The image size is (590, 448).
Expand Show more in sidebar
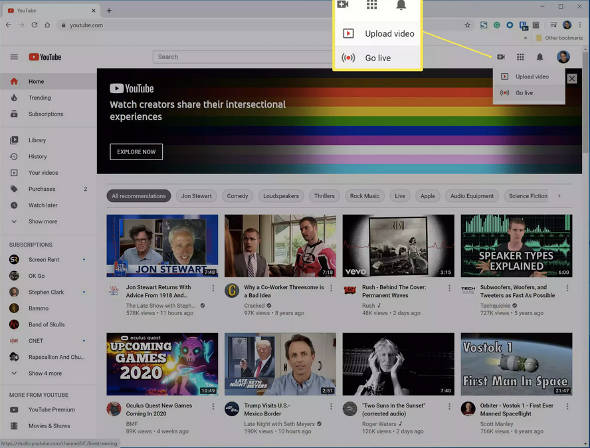(48, 221)
